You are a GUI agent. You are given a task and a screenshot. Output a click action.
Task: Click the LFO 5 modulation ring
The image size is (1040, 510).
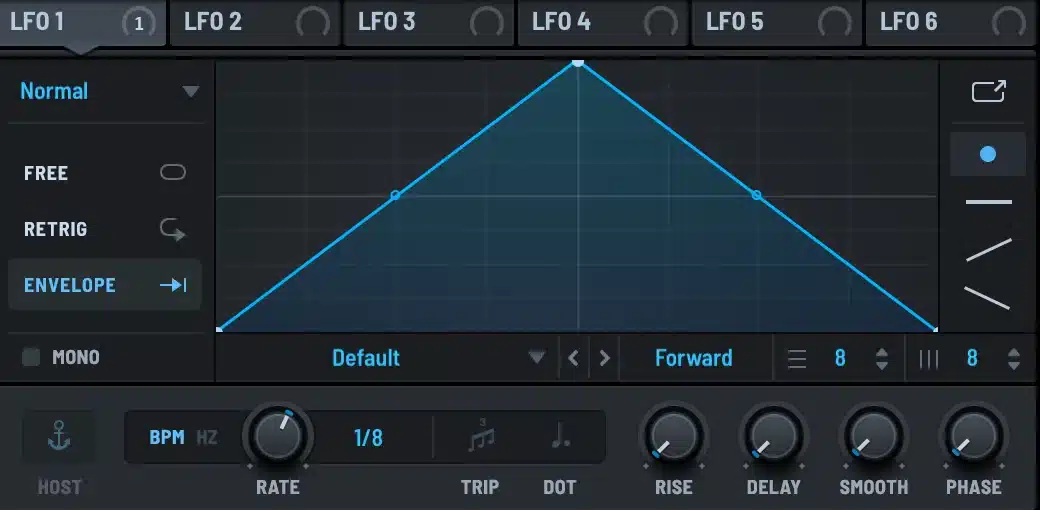coord(834,23)
